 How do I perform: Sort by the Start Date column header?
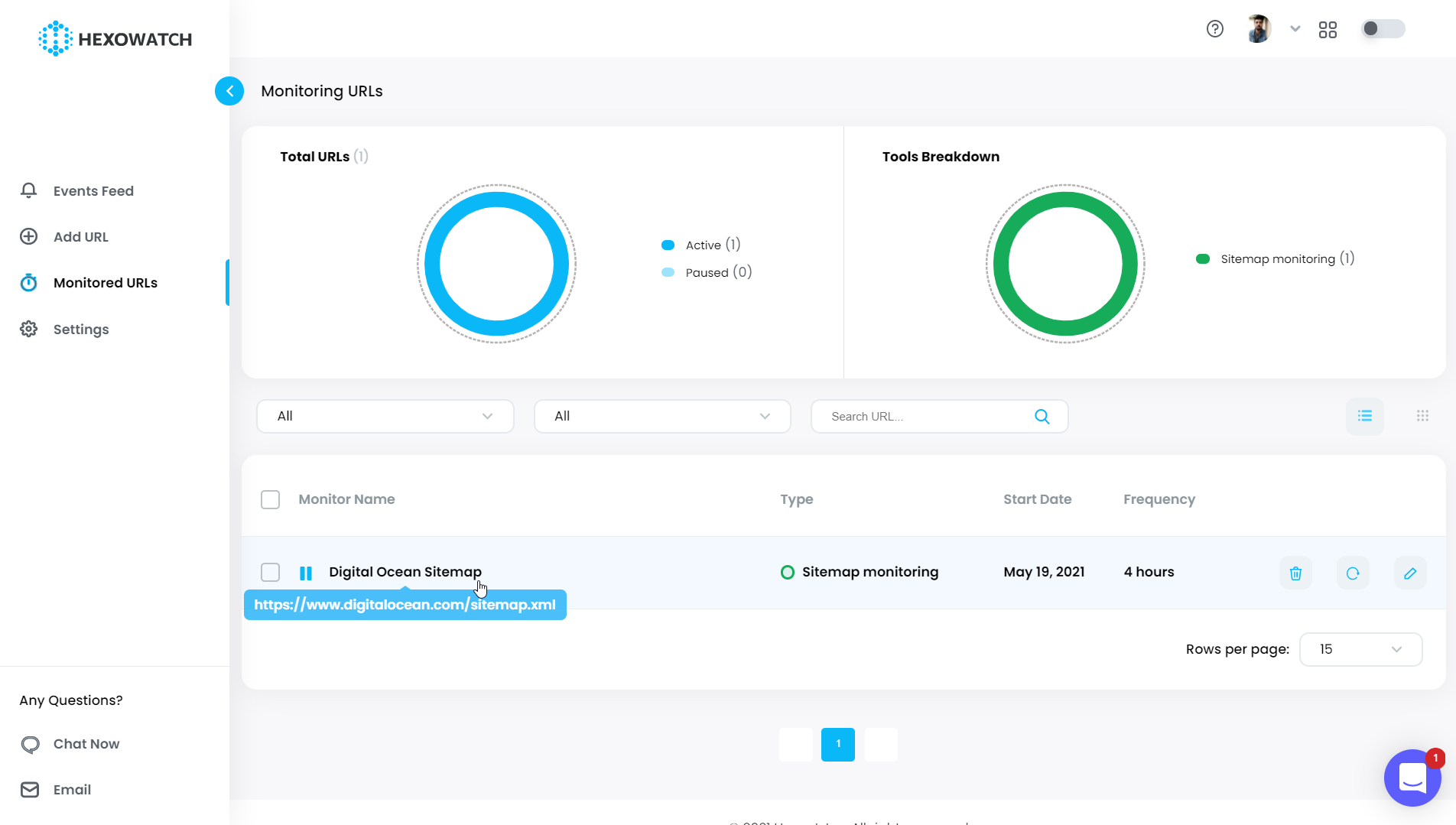(x=1038, y=499)
